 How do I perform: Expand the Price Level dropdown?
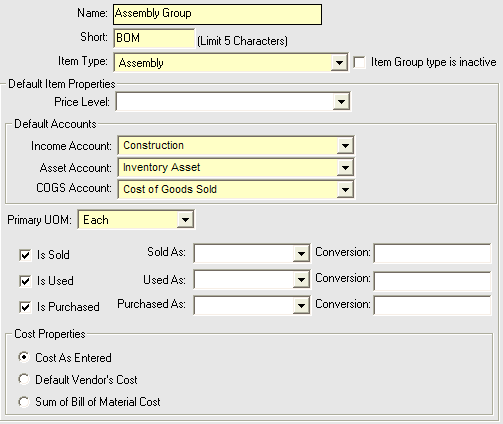click(341, 101)
